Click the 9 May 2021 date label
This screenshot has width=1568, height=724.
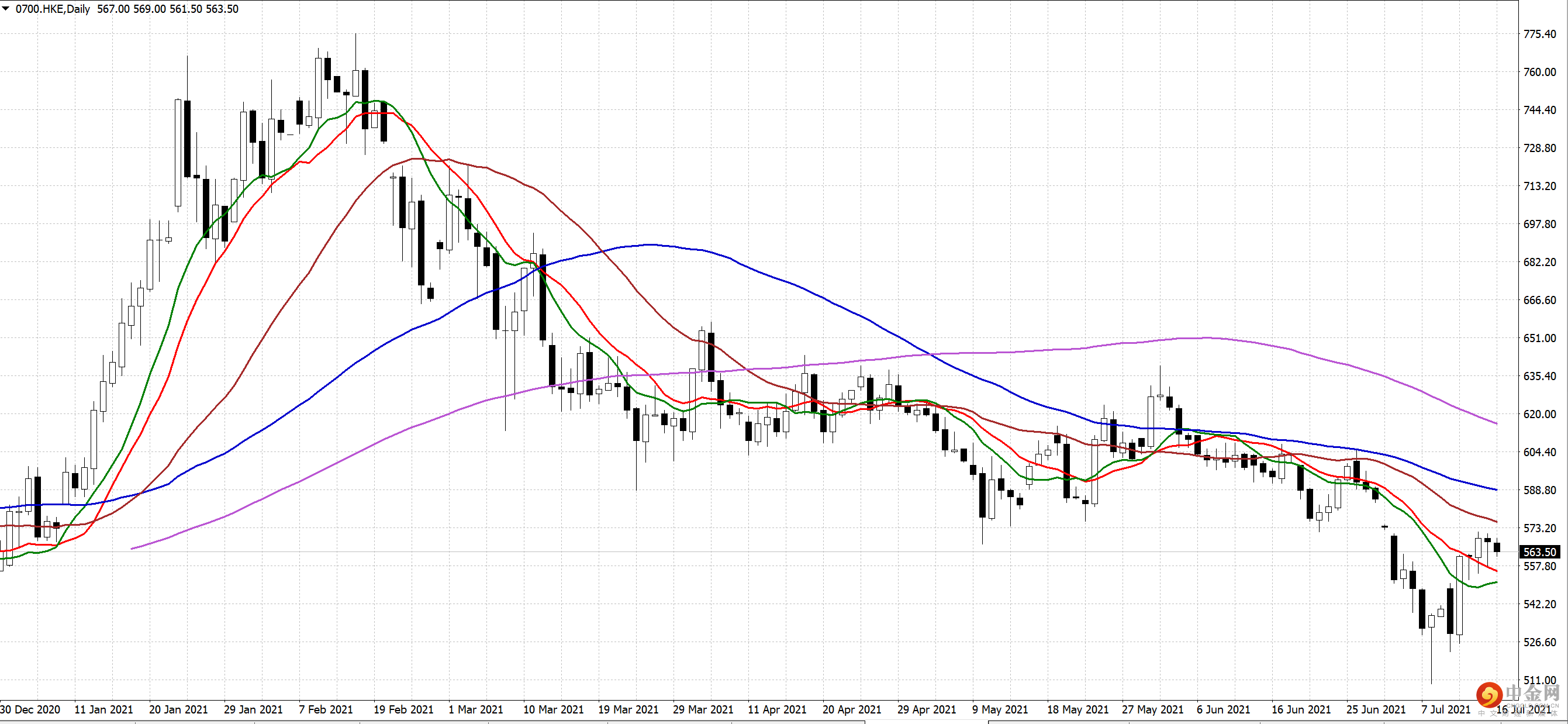[x=1000, y=709]
